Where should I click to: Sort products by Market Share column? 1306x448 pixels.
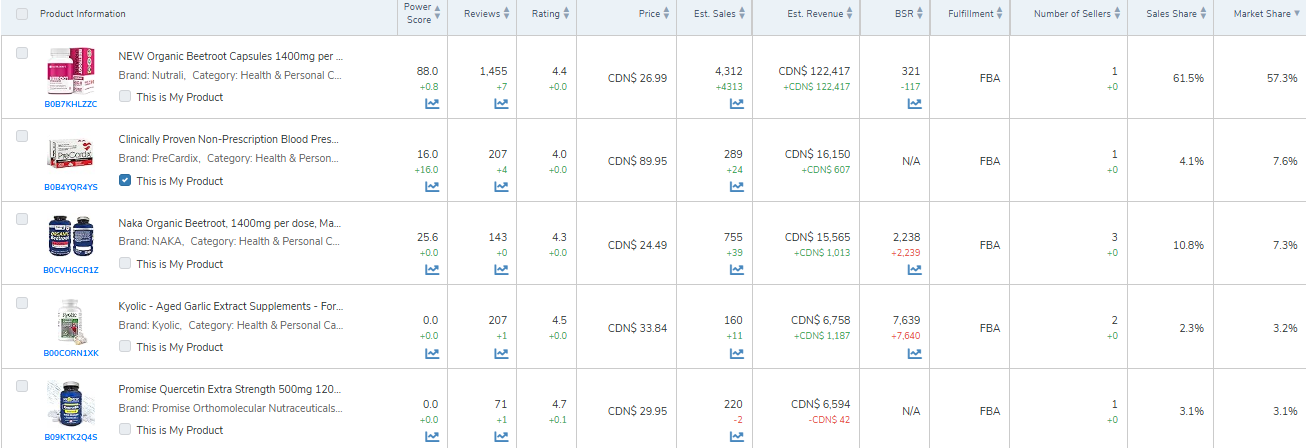(1261, 14)
